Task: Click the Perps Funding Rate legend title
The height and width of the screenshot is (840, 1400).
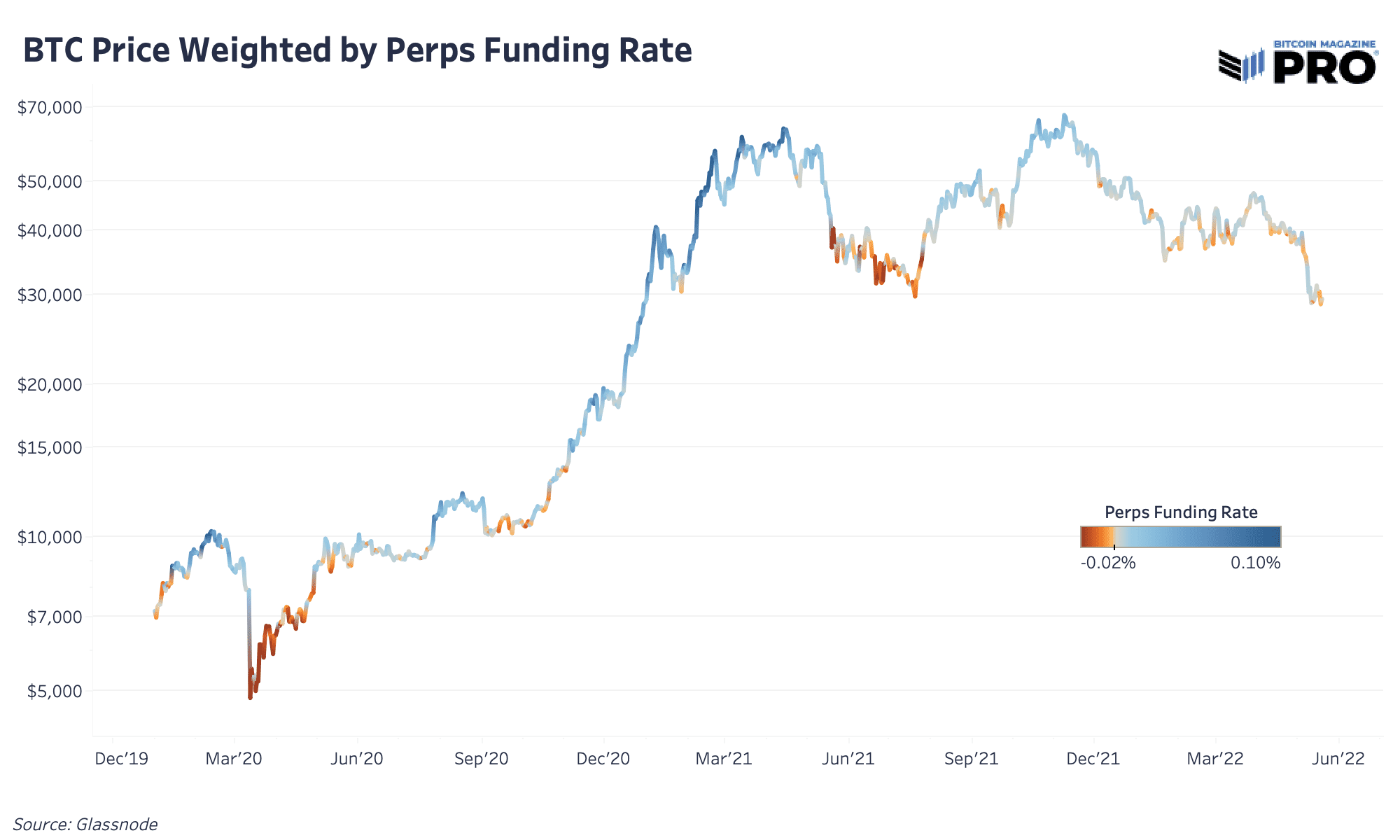Action: [1181, 512]
